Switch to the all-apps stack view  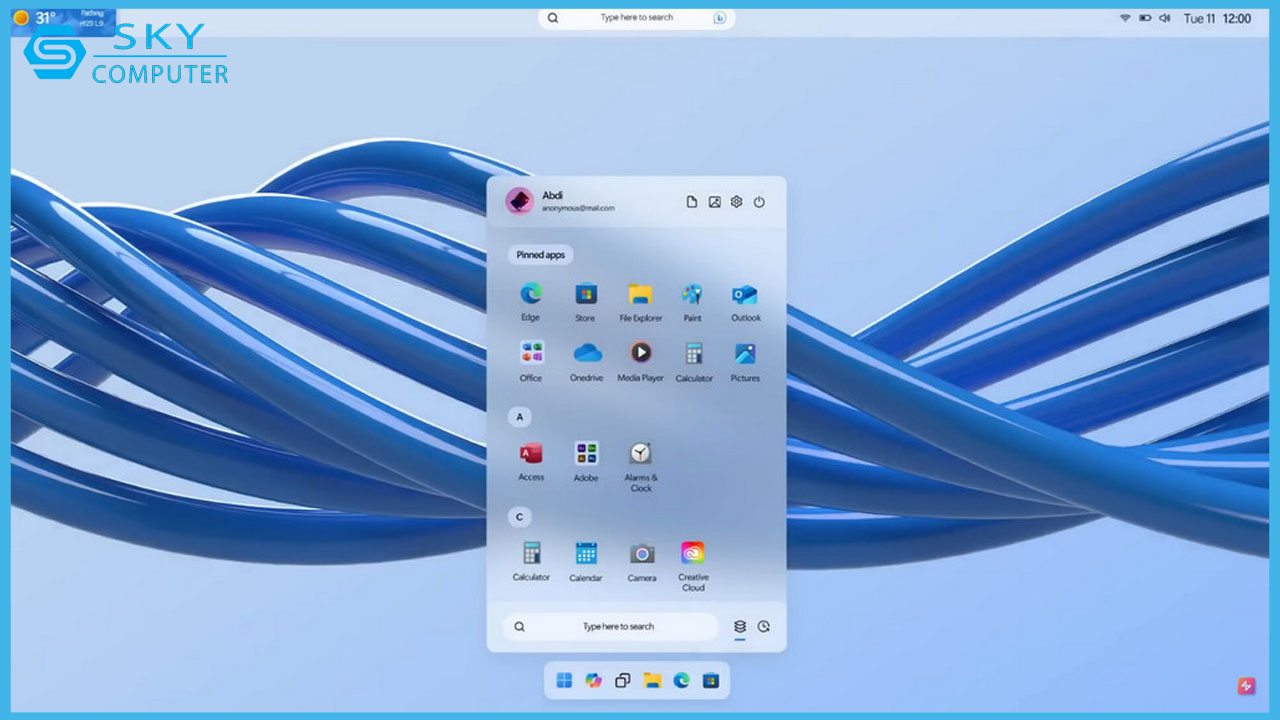click(x=740, y=626)
